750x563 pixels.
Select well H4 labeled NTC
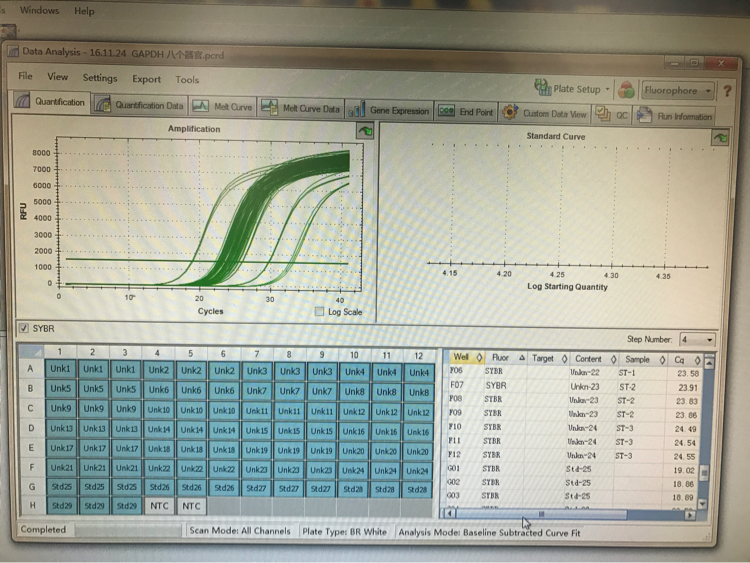(159, 506)
